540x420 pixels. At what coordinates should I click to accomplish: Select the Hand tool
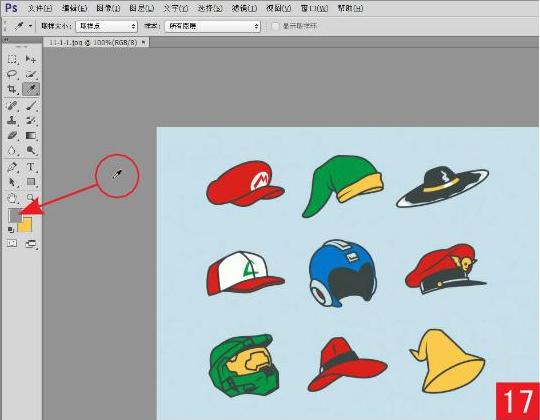coord(12,198)
